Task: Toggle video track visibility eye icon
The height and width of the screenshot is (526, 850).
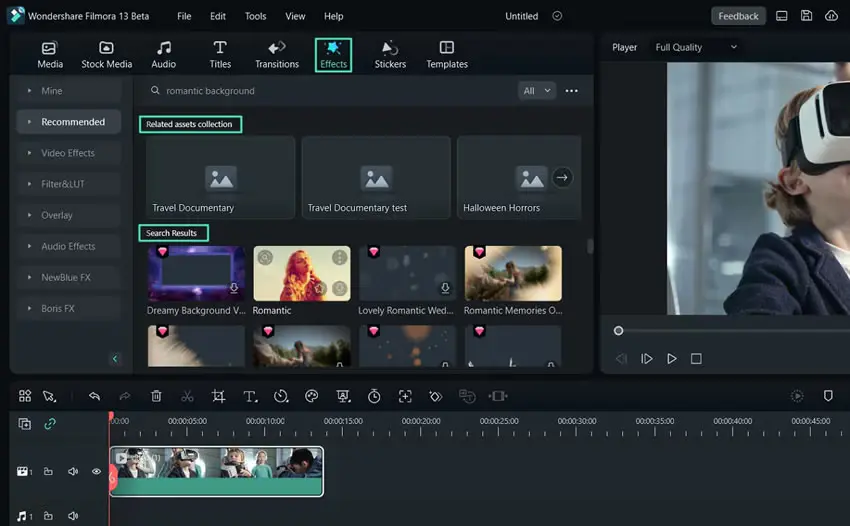Action: tap(96, 471)
